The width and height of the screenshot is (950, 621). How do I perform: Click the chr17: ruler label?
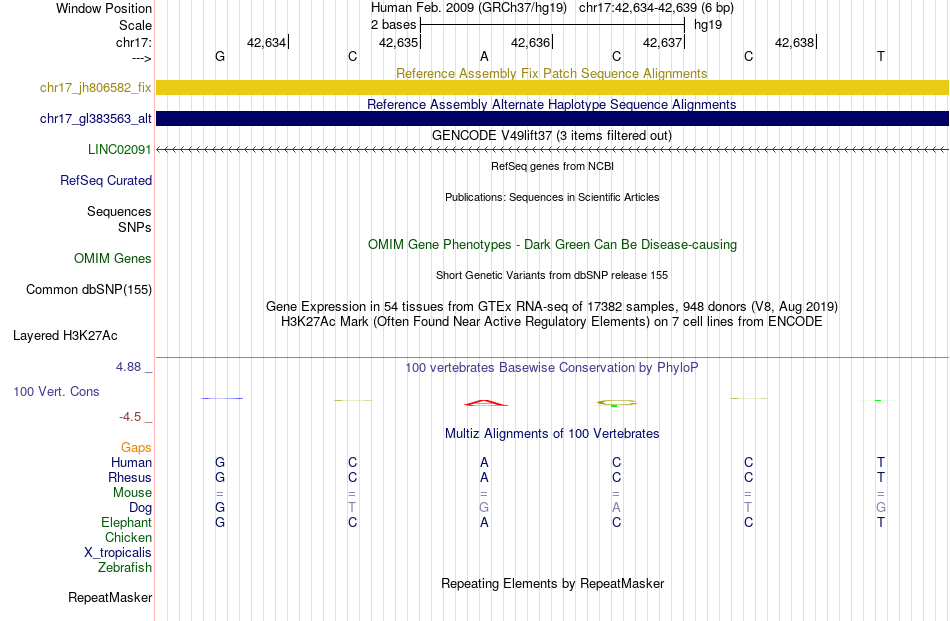(134, 42)
